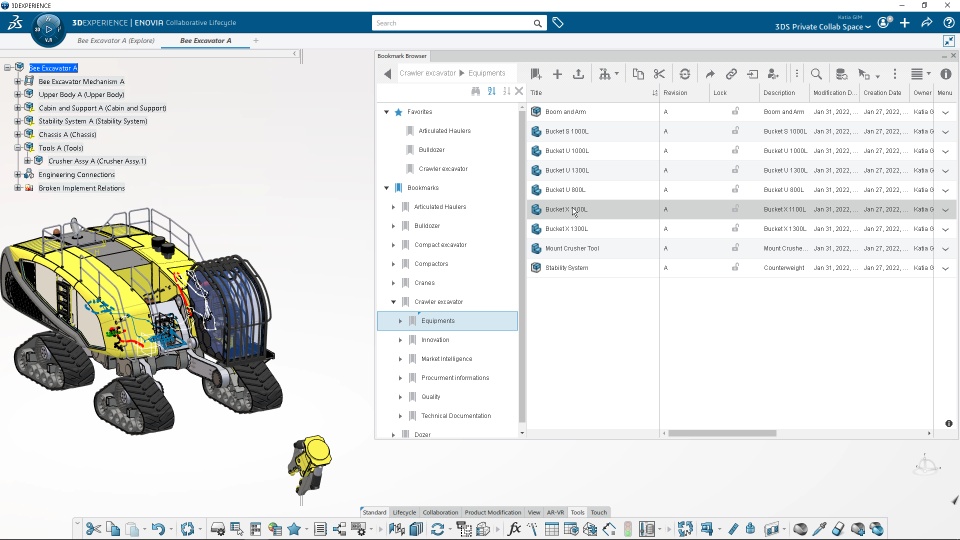Click the scissors cut icon in bottom action bar
This screenshot has width=960, height=540.
pyautogui.click(x=93, y=528)
